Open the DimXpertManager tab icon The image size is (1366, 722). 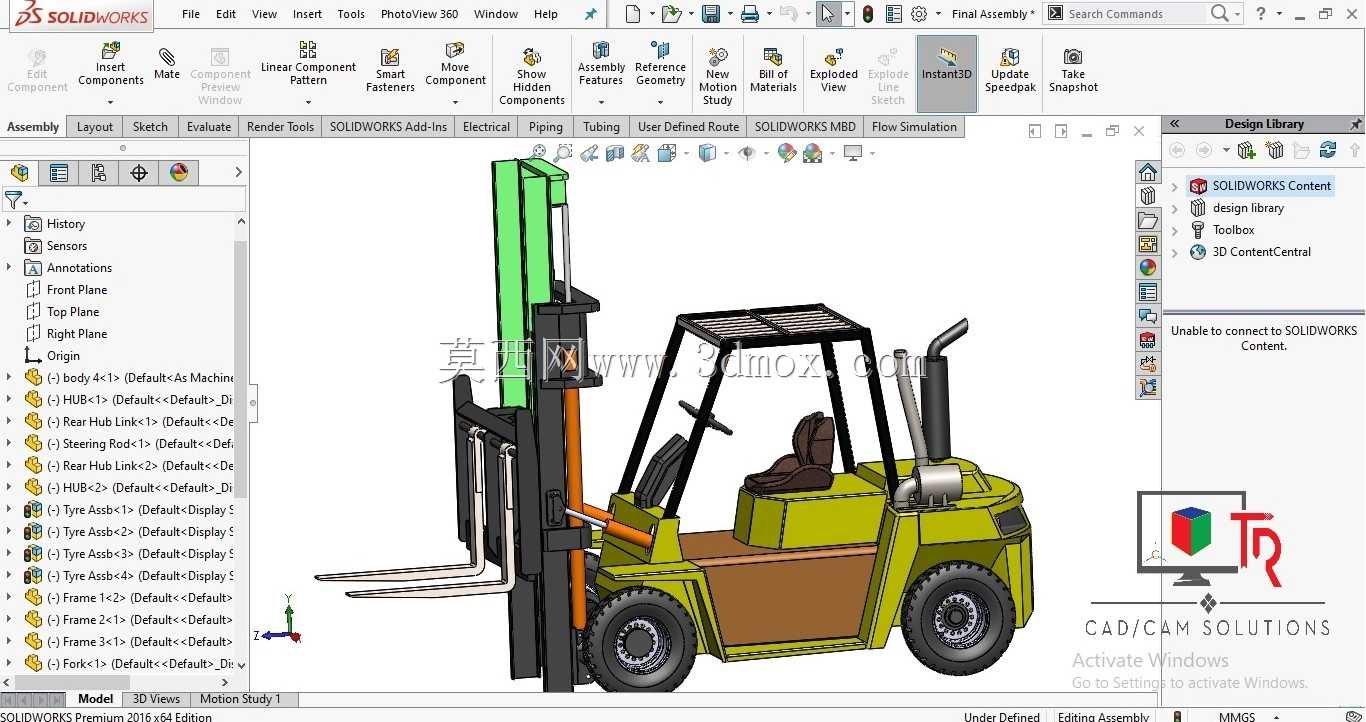139,173
